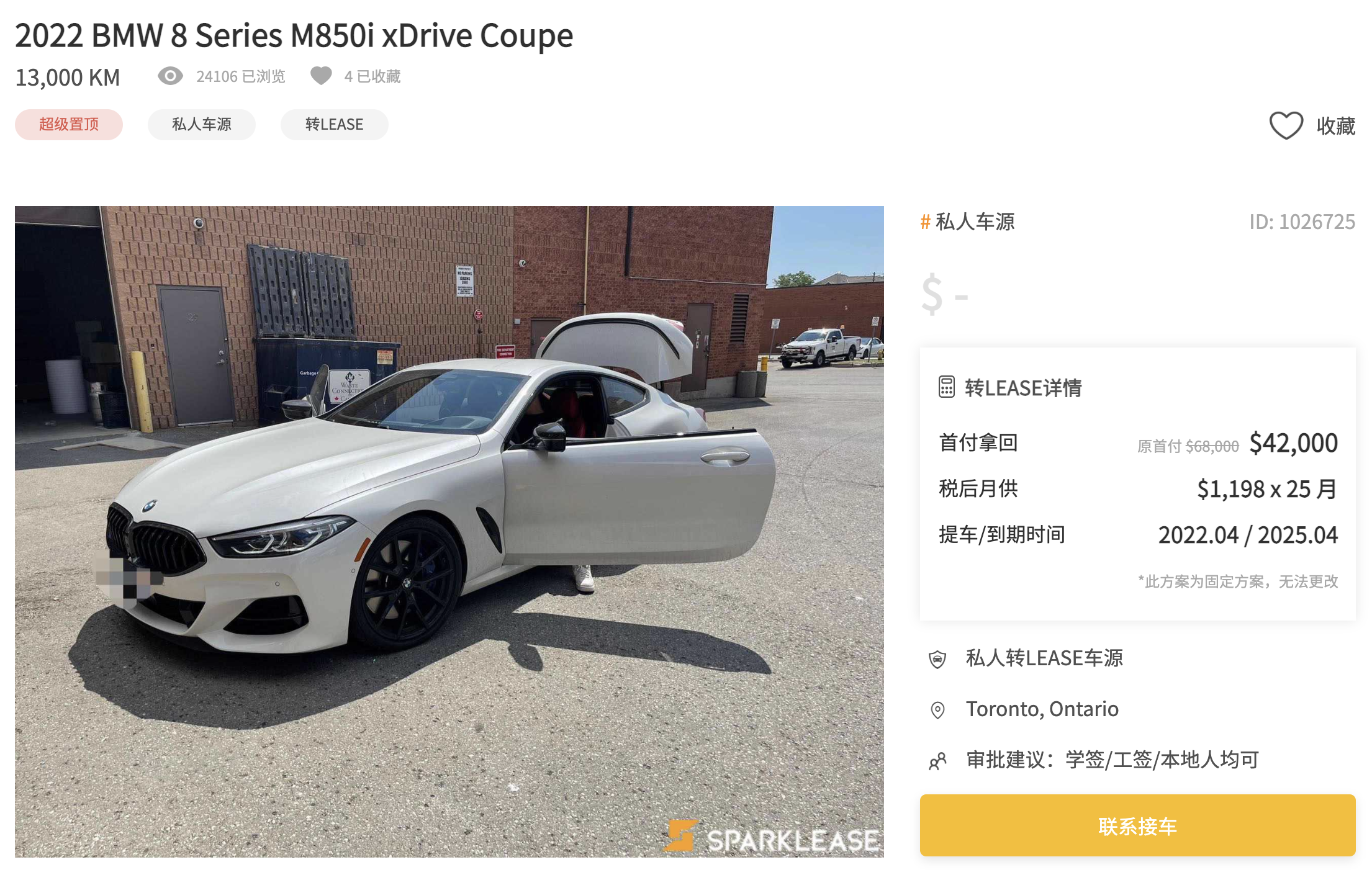Open the BMW car photo
Screen dimensions: 1372x875
[449, 532]
